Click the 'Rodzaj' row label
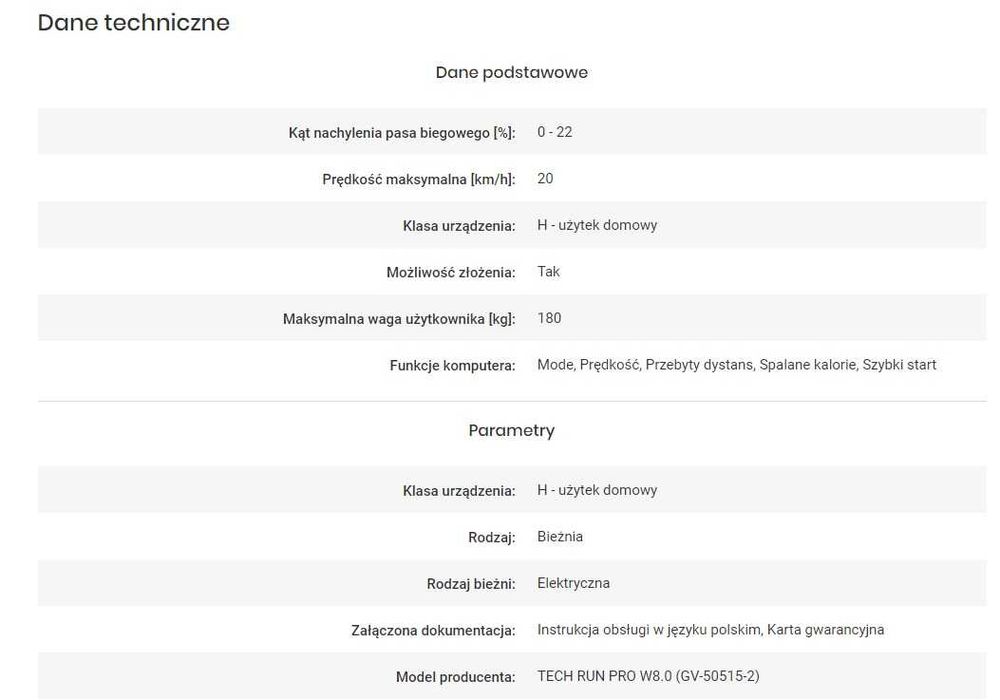1000x700 pixels. [x=491, y=537]
